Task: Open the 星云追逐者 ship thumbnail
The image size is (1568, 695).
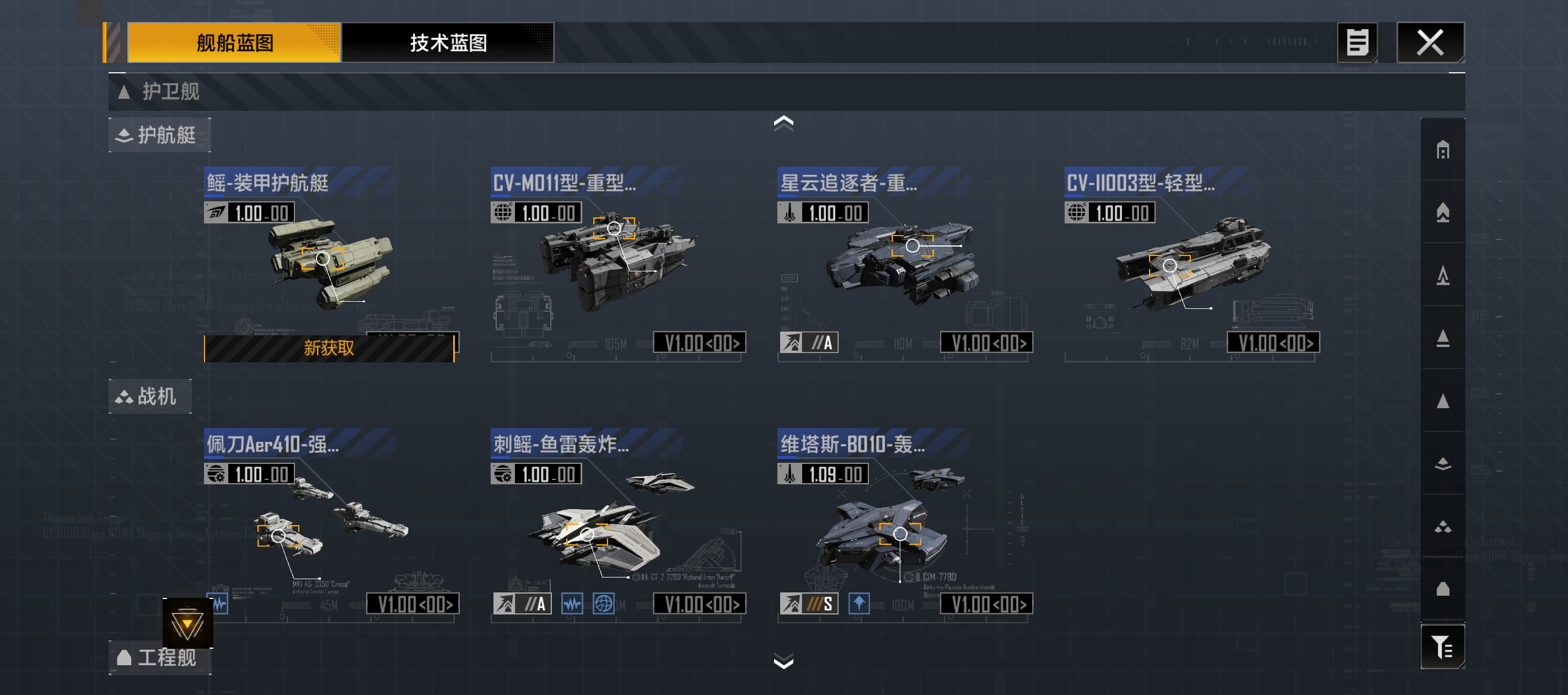Action: pos(903,264)
